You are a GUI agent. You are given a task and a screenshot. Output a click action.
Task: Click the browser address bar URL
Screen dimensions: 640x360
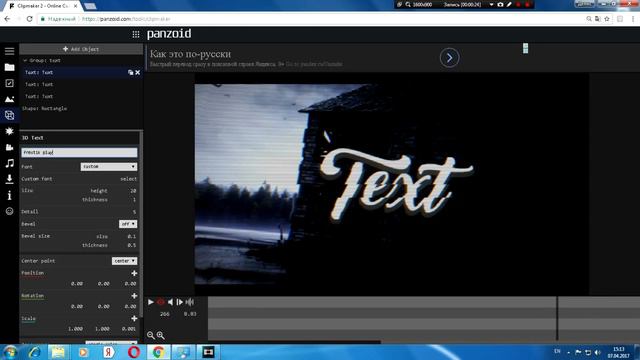pos(126,19)
